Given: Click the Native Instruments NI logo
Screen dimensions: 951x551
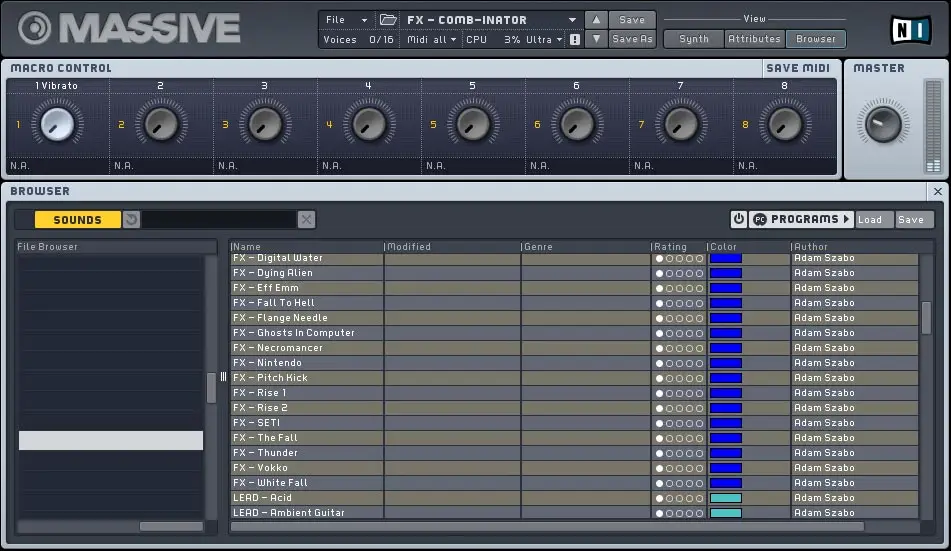Looking at the screenshot, I should (910, 29).
